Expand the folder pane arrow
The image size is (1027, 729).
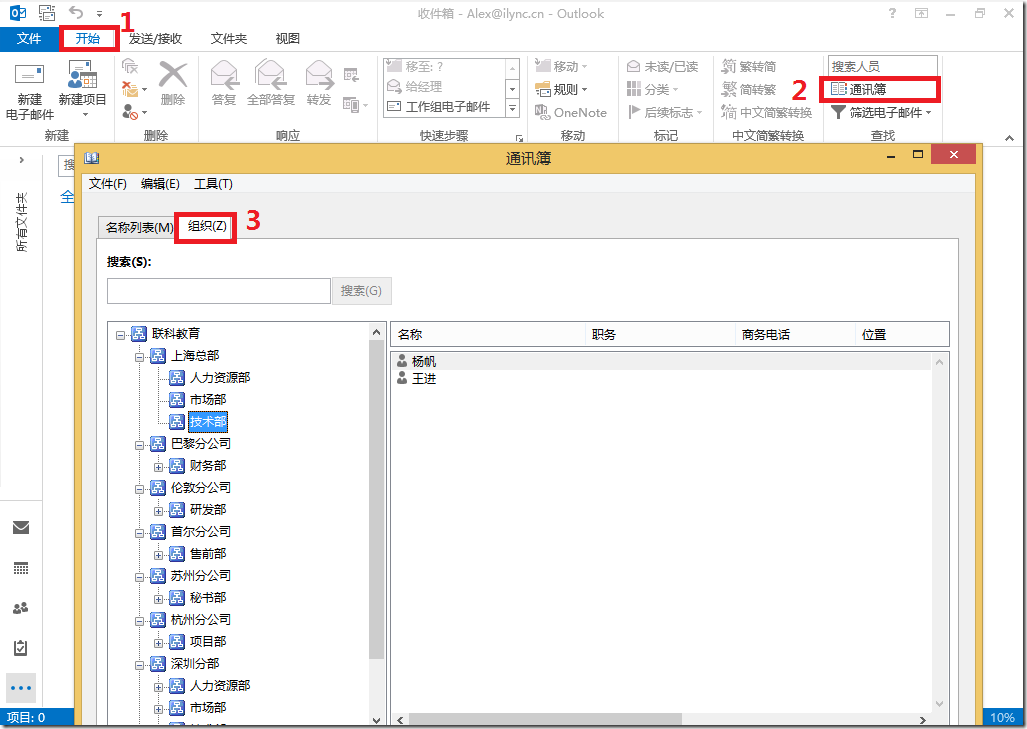click(22, 160)
